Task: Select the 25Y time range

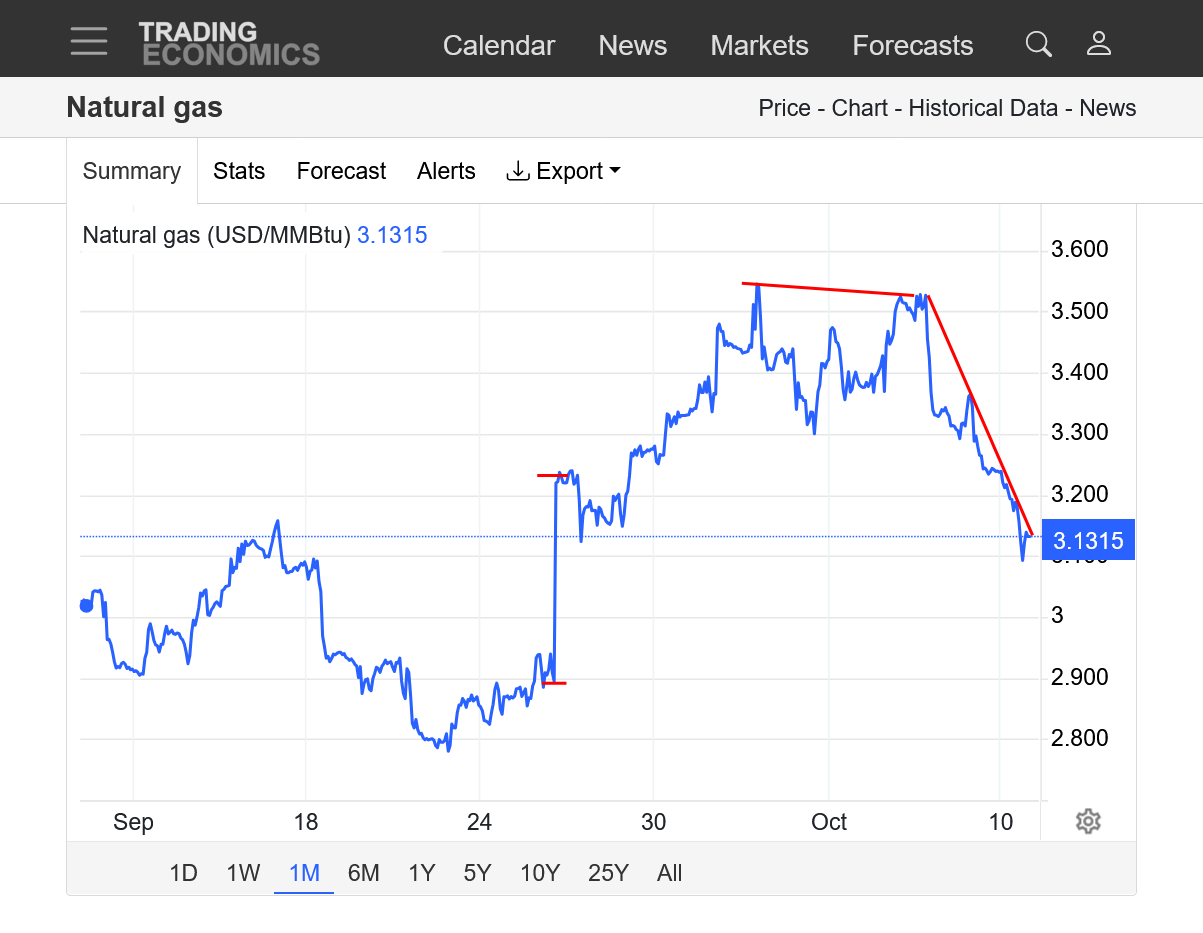Action: (x=608, y=873)
